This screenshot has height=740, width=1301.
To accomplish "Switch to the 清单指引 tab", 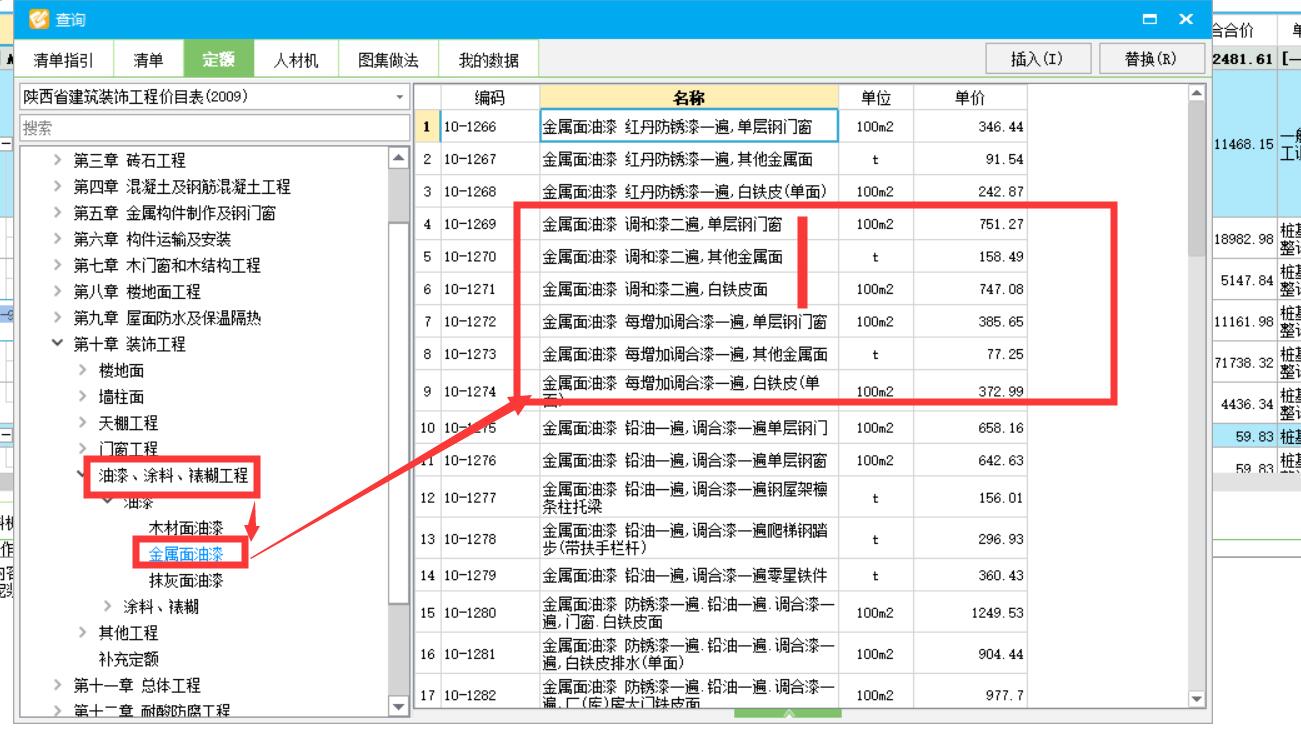I will coord(64,60).
